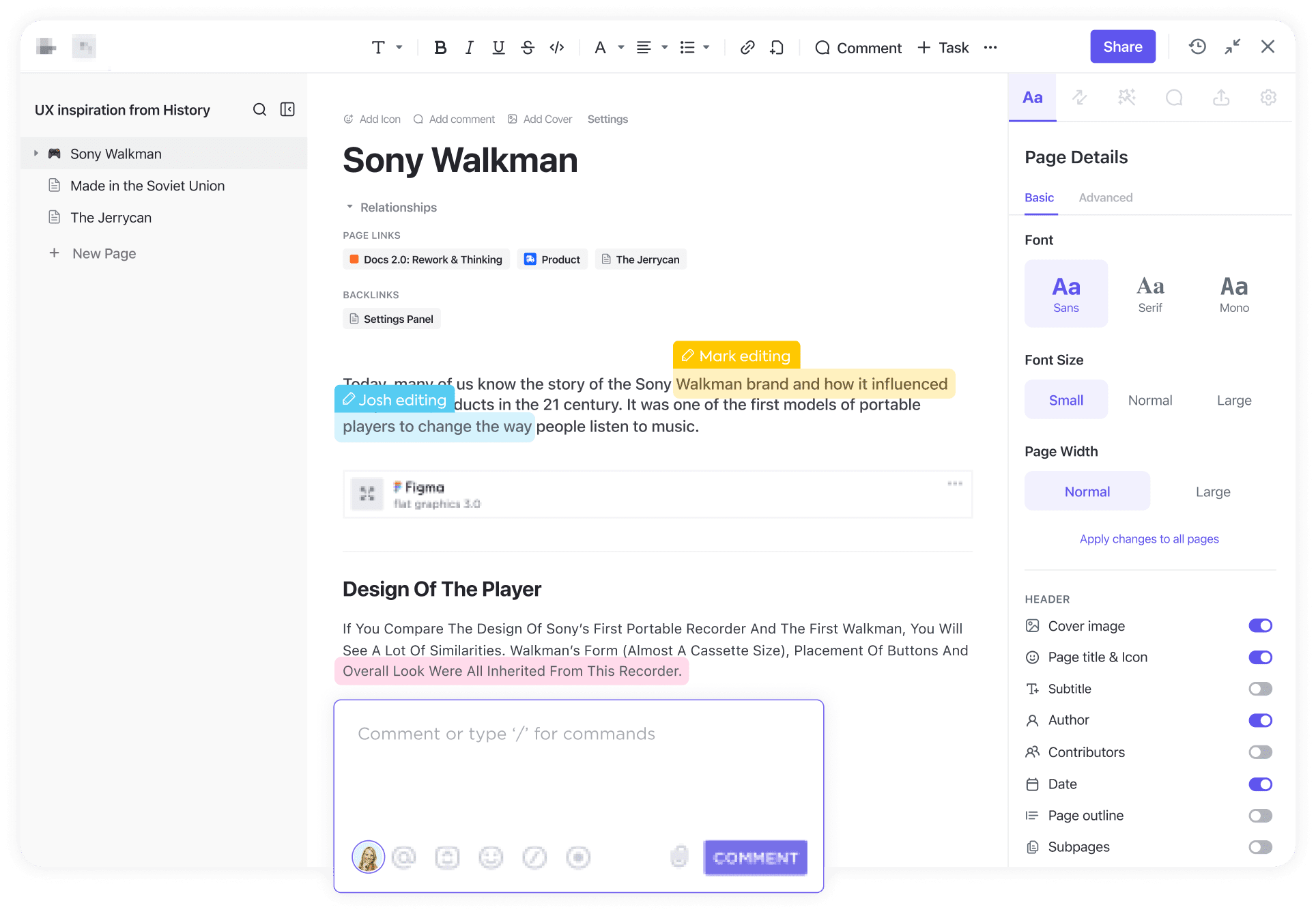
Task: Click the Bold formatting icon
Action: click(442, 47)
